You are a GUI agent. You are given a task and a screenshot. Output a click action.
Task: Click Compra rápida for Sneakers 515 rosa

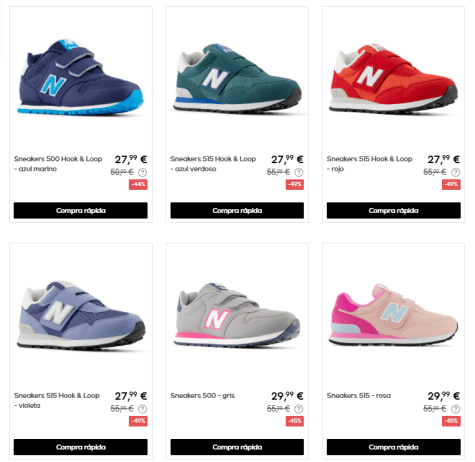394,447
